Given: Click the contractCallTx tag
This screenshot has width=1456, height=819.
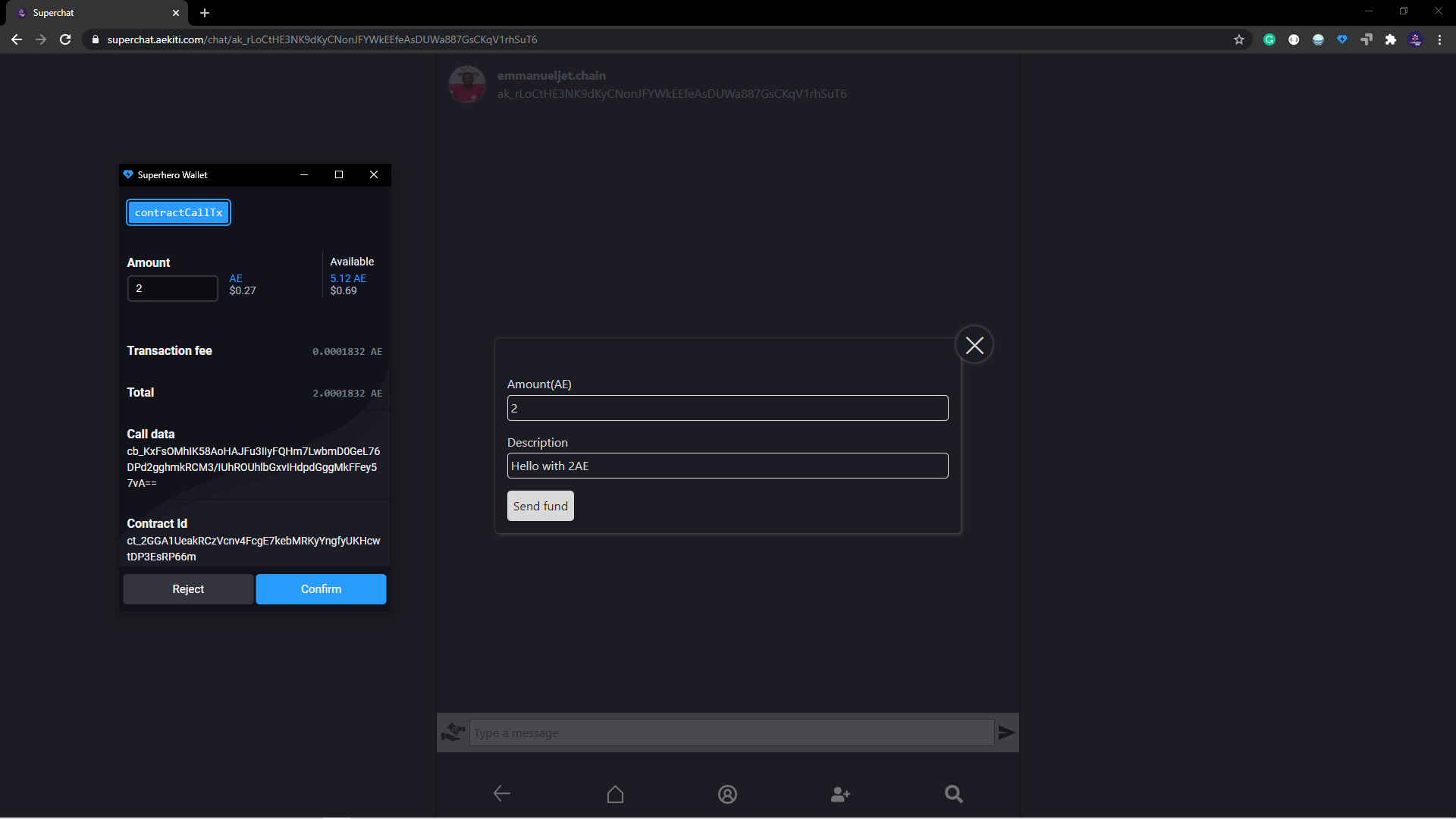Looking at the screenshot, I should click(178, 212).
